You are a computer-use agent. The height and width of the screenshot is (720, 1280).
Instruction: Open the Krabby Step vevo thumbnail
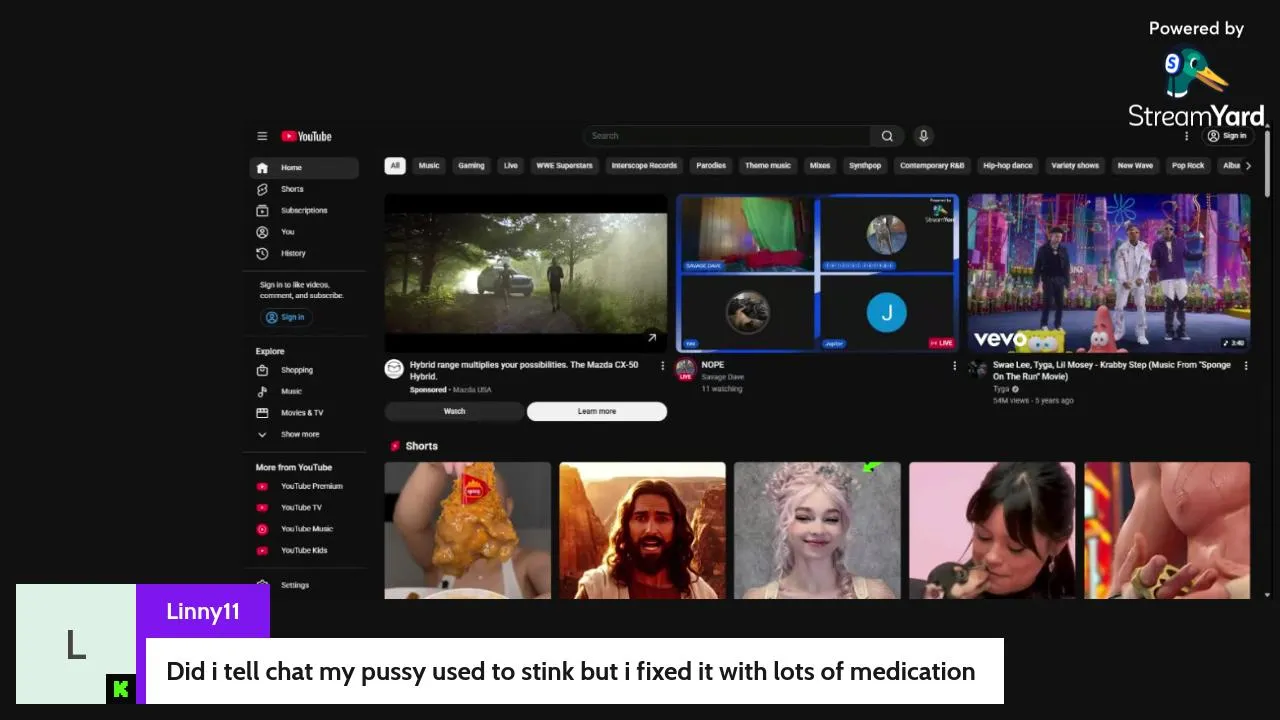(1109, 272)
